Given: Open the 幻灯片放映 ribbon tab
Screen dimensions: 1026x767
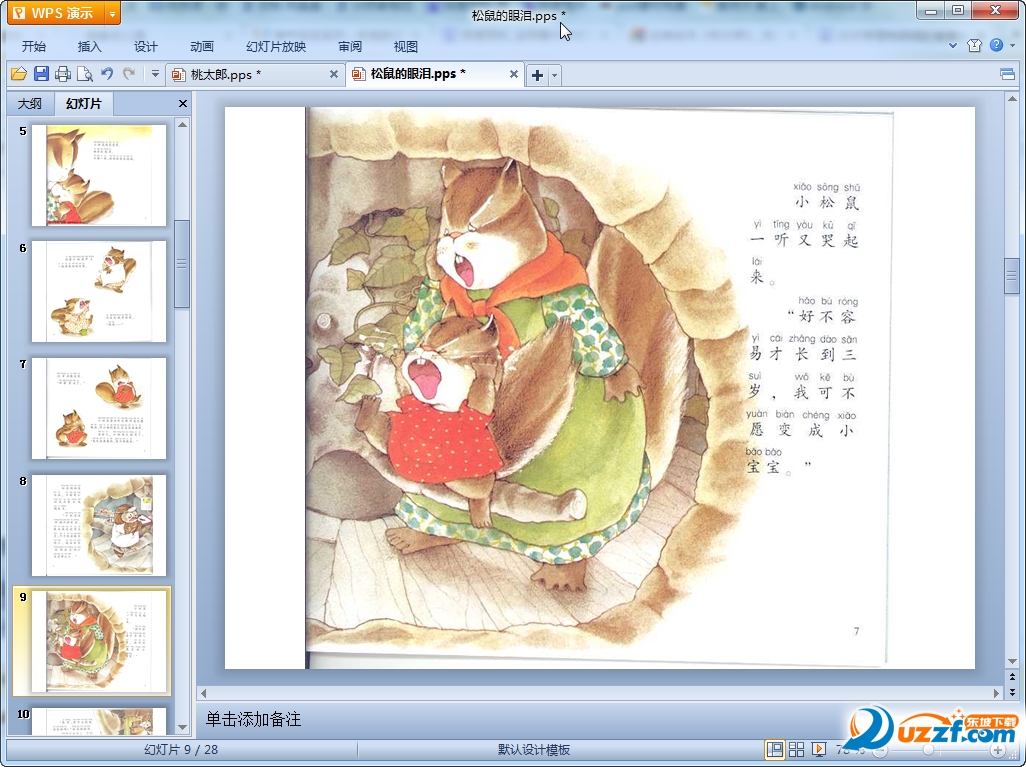Looking at the screenshot, I should [275, 46].
